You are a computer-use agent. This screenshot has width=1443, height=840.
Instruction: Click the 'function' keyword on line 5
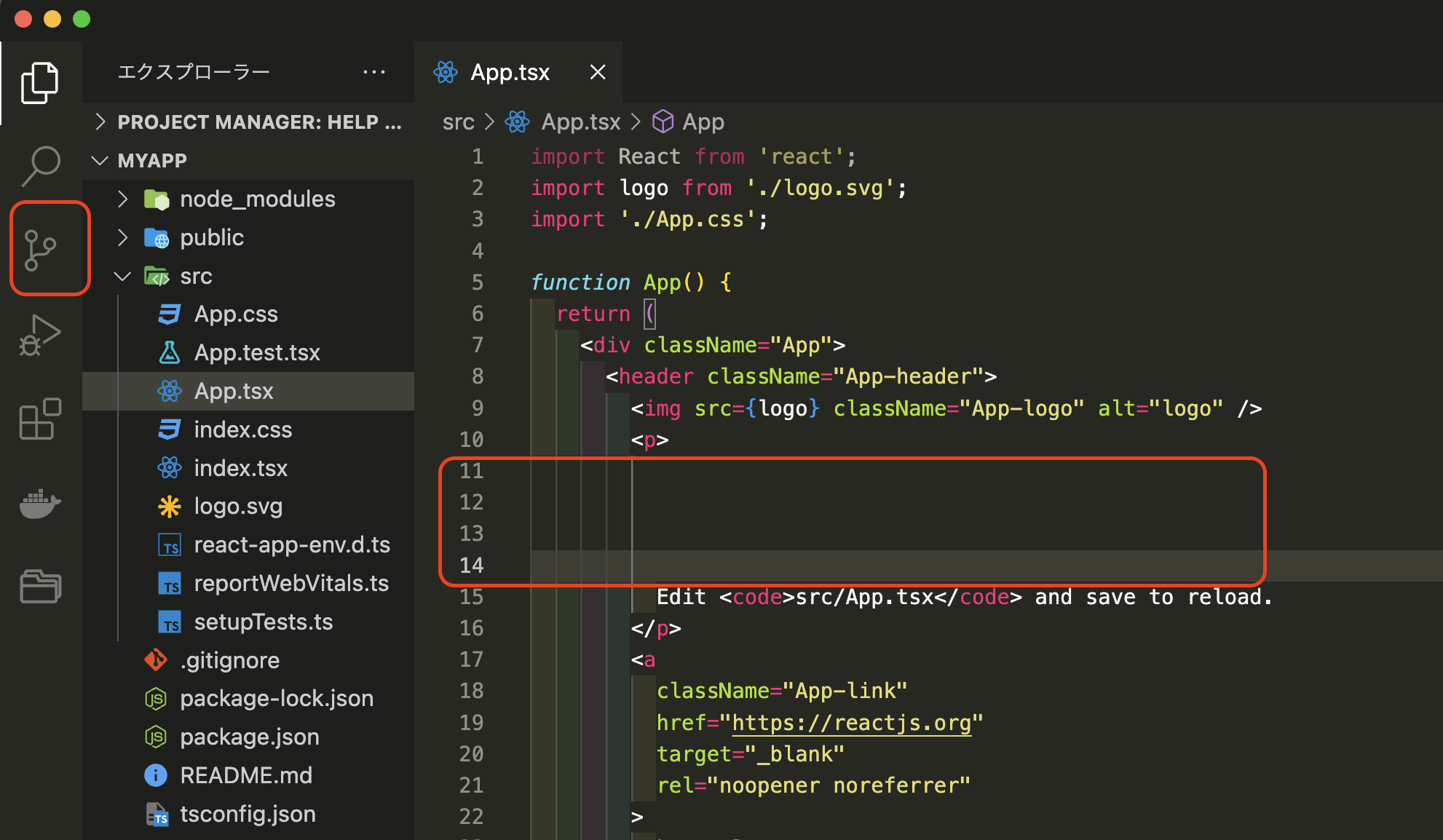[x=580, y=282]
